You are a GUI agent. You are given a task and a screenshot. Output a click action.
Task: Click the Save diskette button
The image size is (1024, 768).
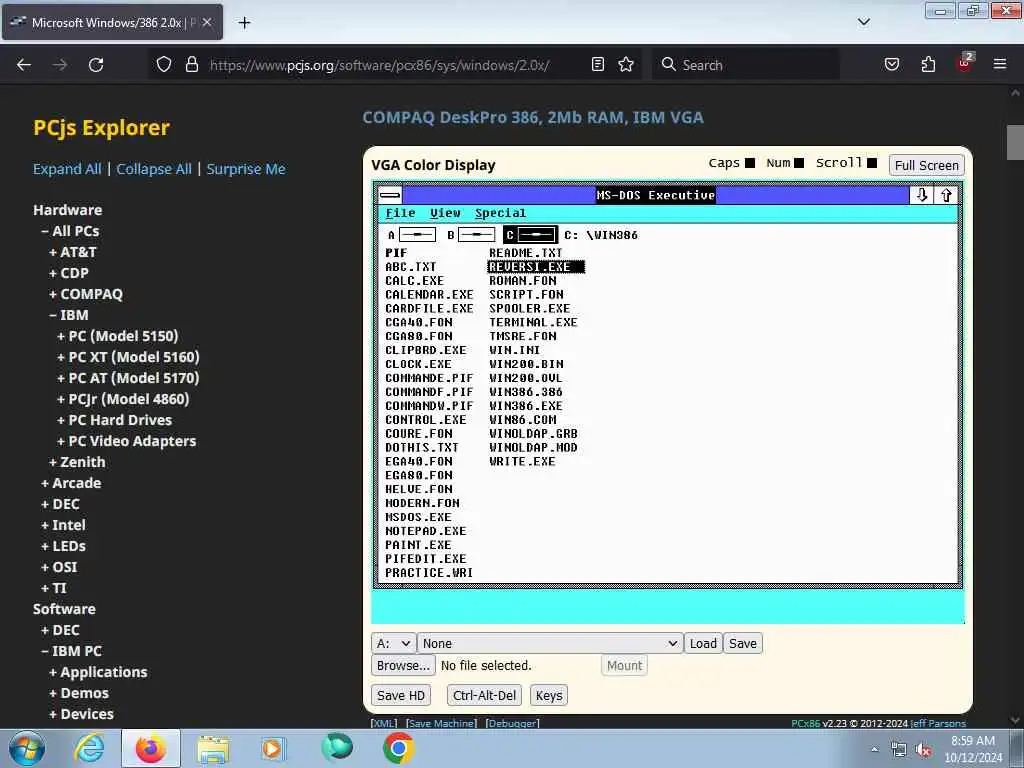[743, 643]
